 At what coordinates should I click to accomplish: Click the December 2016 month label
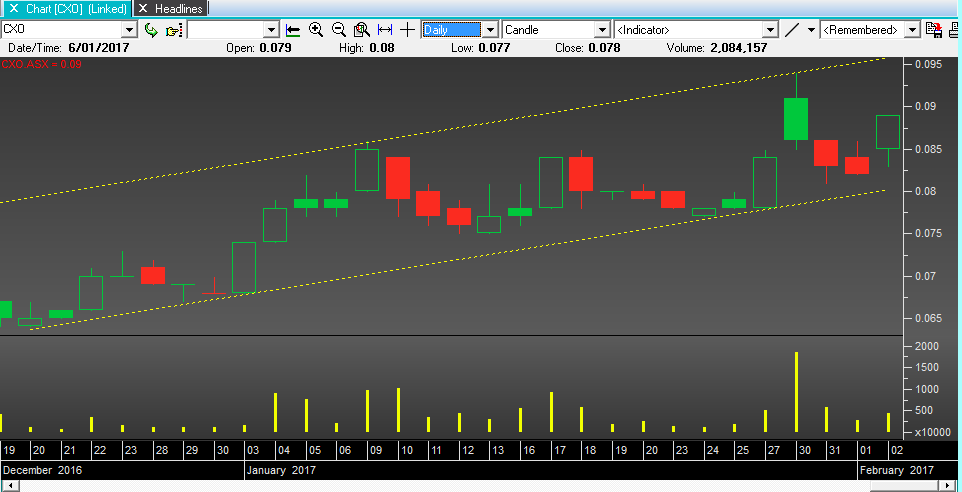(x=42, y=471)
